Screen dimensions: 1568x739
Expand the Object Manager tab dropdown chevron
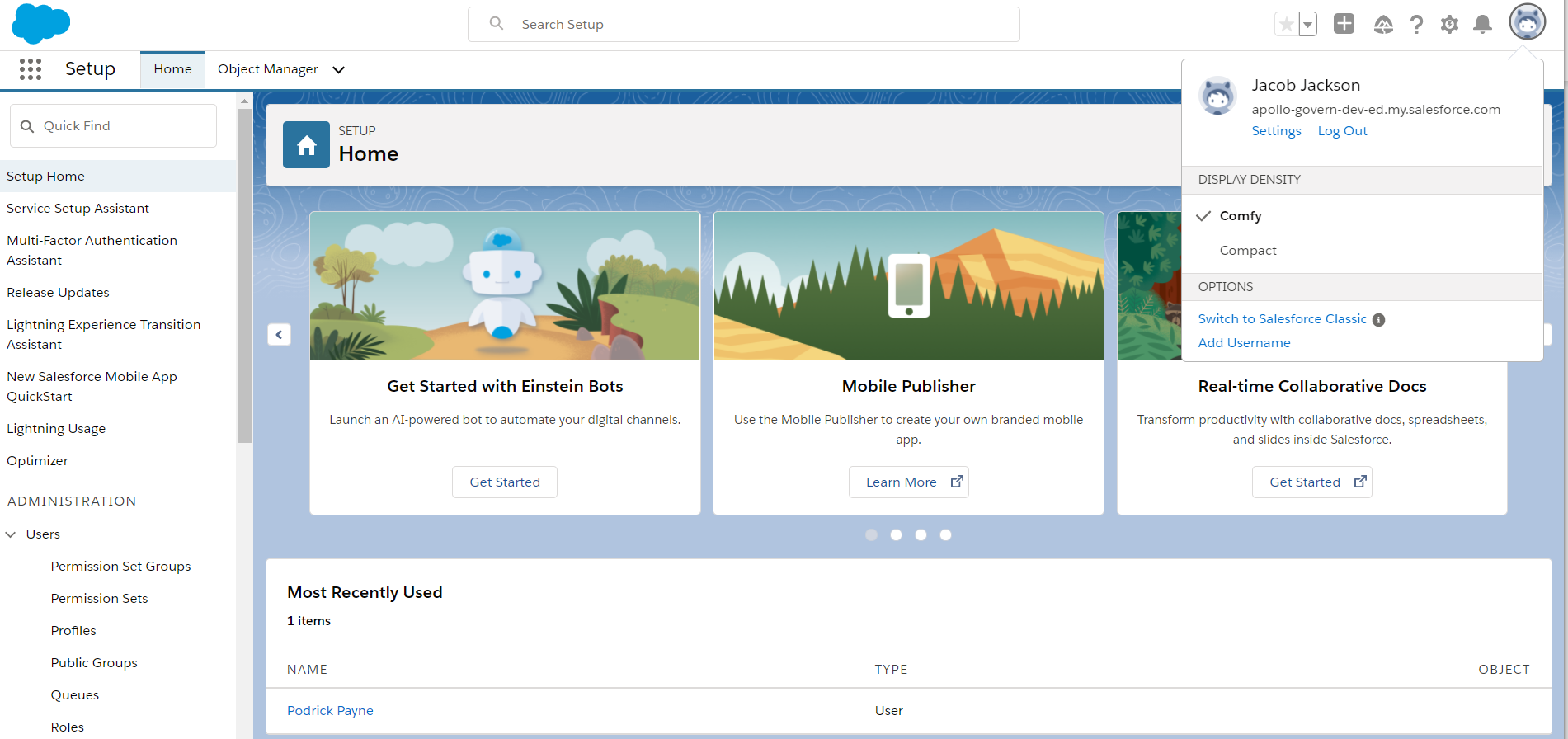pyautogui.click(x=338, y=70)
